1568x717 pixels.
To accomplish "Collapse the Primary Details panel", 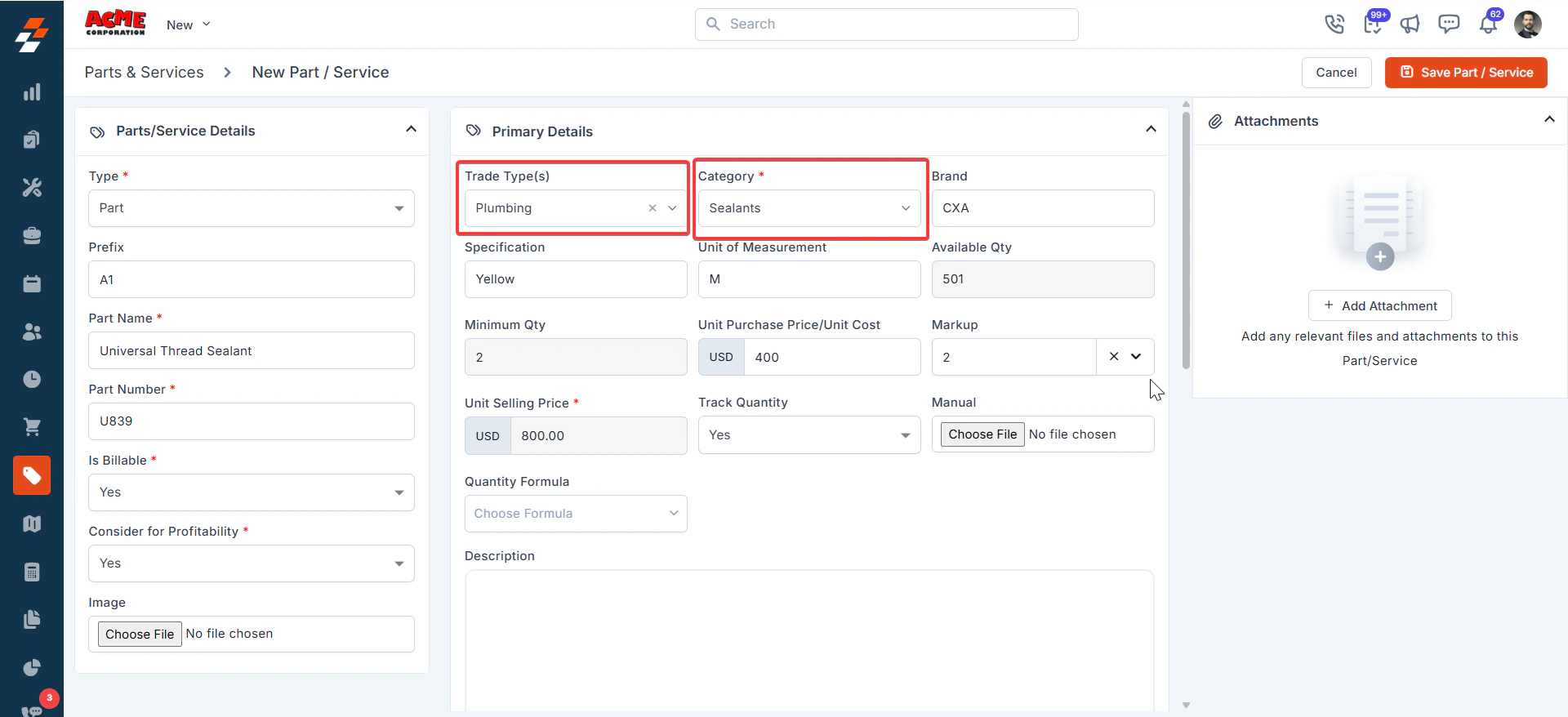I will (1151, 129).
